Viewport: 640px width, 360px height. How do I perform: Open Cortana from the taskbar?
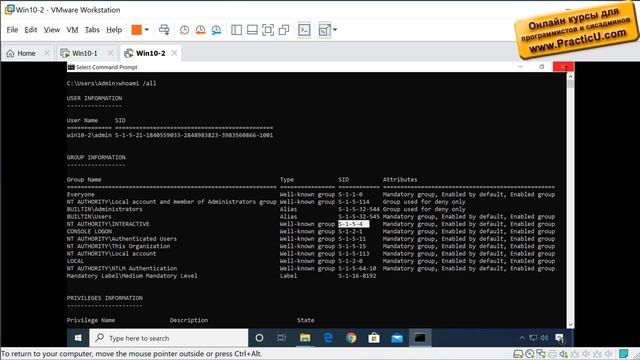coord(259,338)
